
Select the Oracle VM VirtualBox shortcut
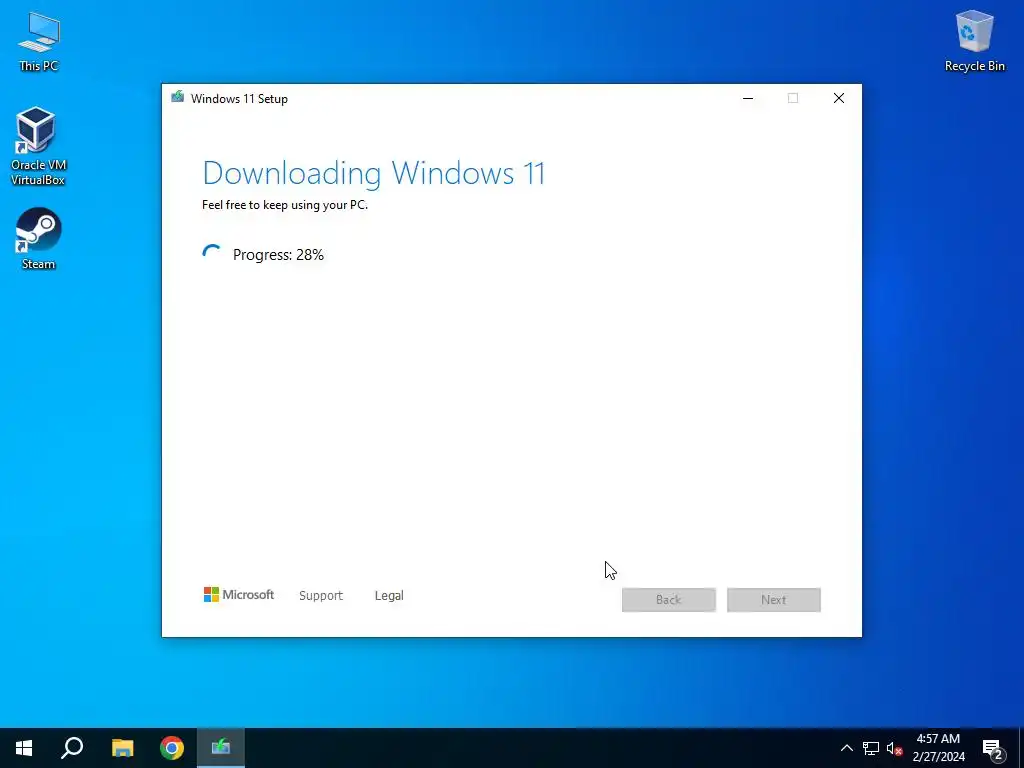point(38,146)
